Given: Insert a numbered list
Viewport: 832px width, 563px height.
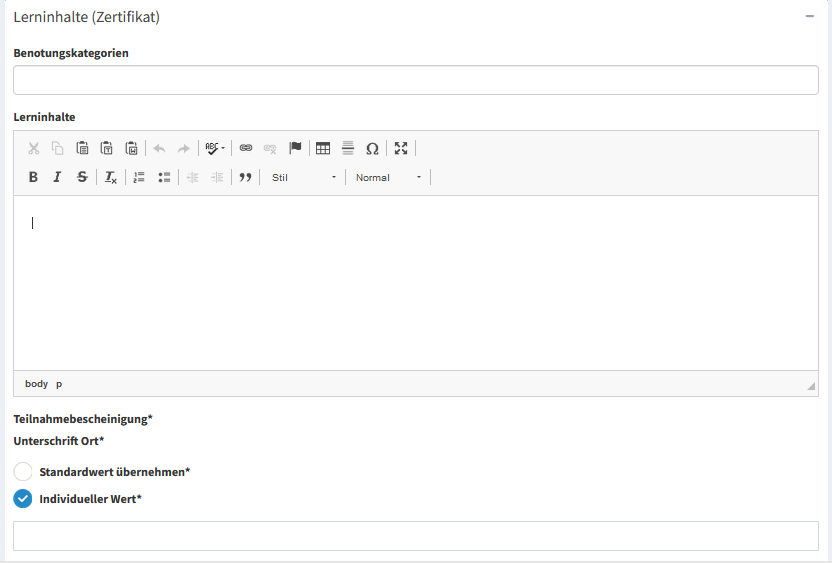Looking at the screenshot, I should pyautogui.click(x=139, y=177).
